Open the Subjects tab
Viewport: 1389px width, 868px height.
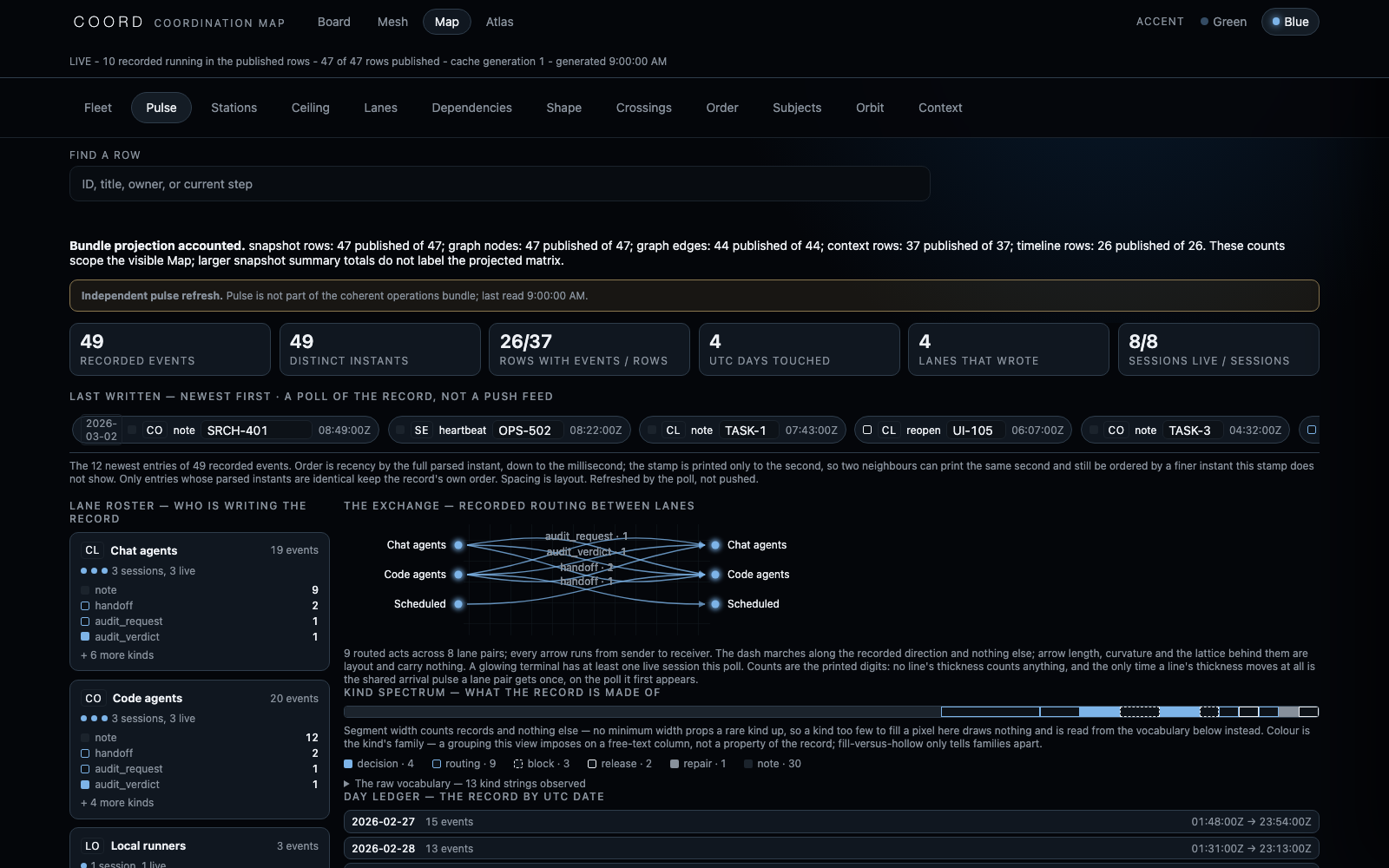797,108
